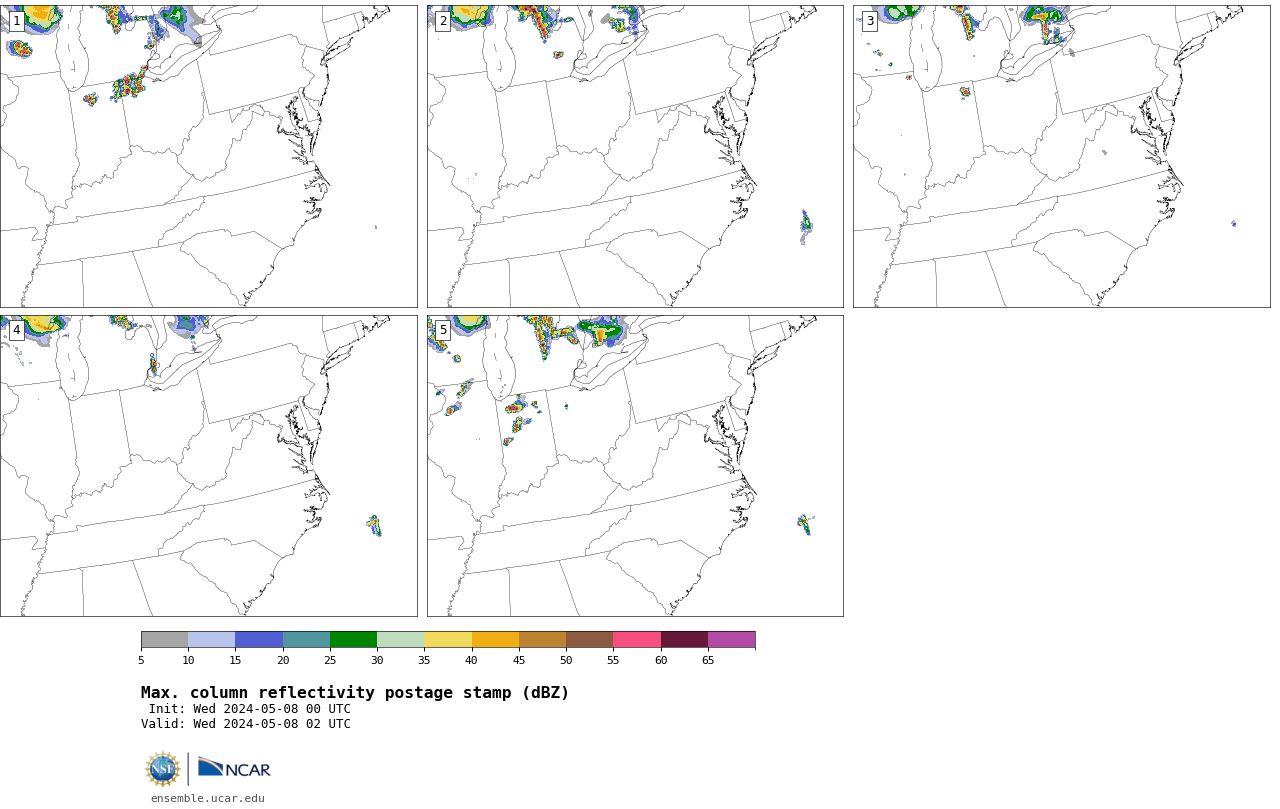Viewport: 1280px width, 809px height.
Task: Click the maroon 60-65 dBZ swatch
Action: [684, 640]
